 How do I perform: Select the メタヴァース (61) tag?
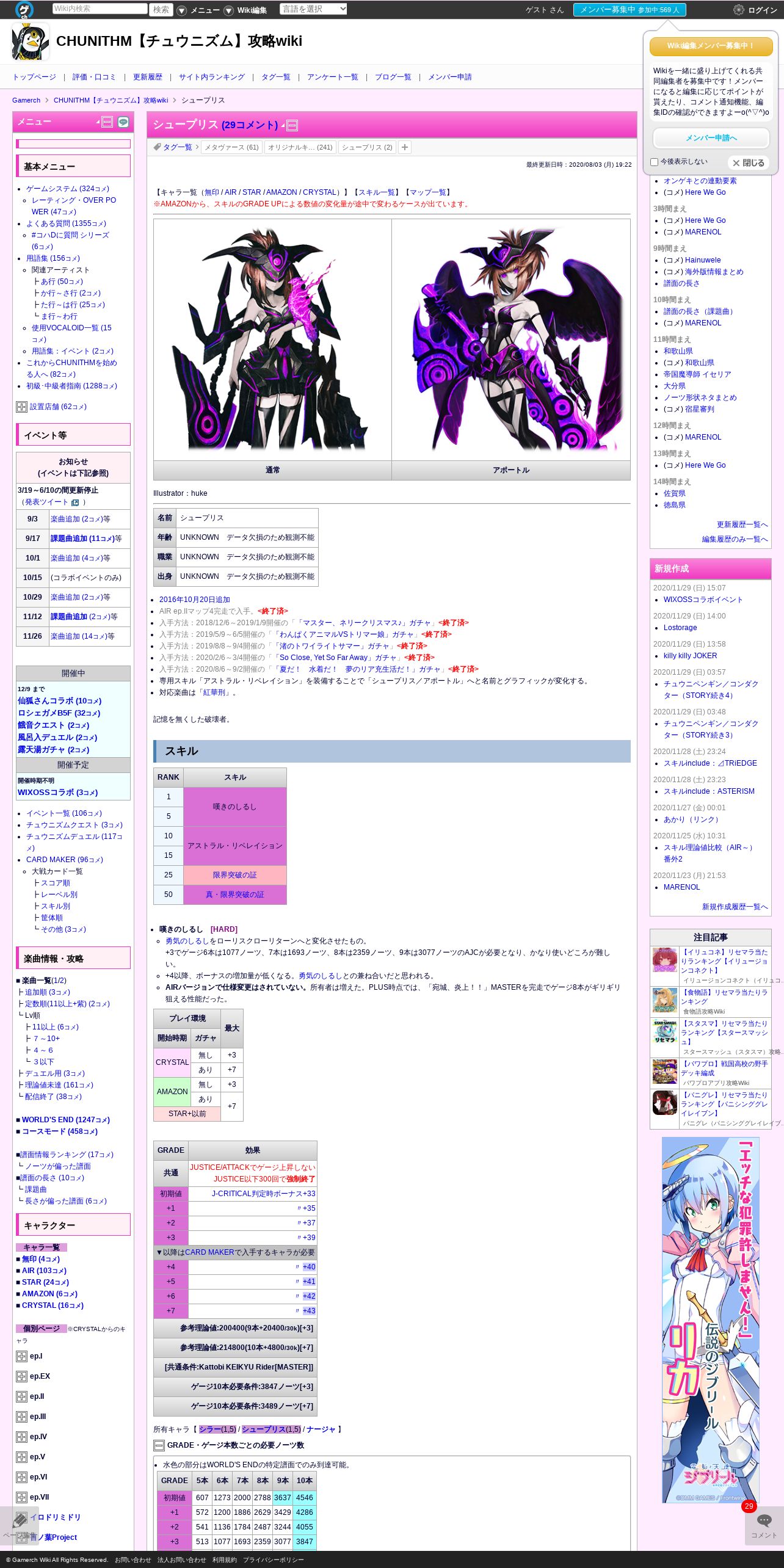231,147
